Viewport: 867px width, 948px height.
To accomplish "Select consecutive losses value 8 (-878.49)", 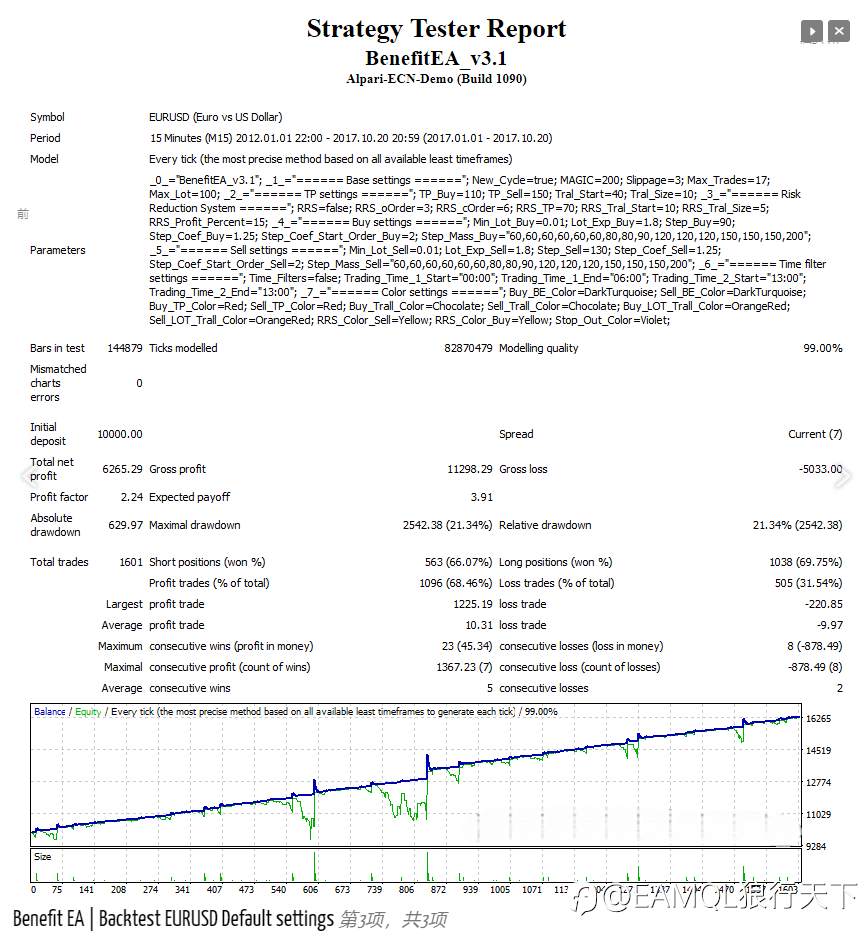I will pyautogui.click(x=814, y=646).
